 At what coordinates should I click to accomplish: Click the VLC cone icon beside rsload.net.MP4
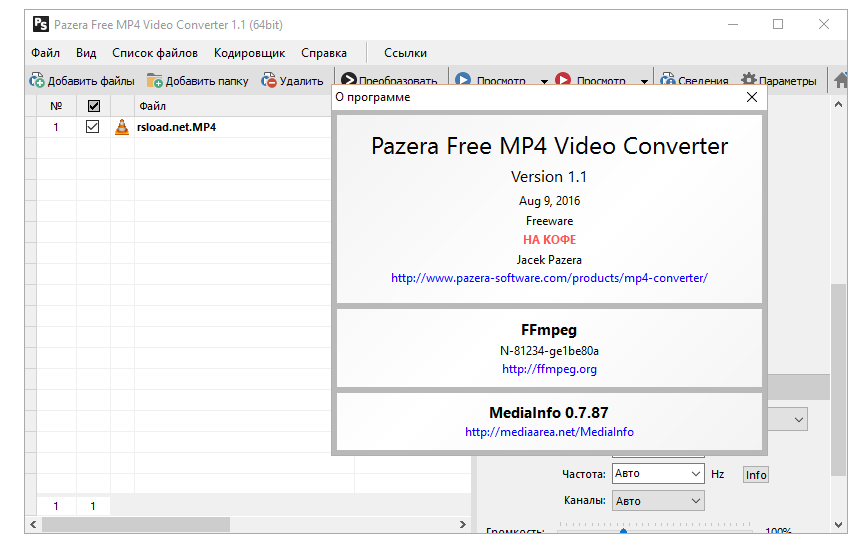(122, 127)
